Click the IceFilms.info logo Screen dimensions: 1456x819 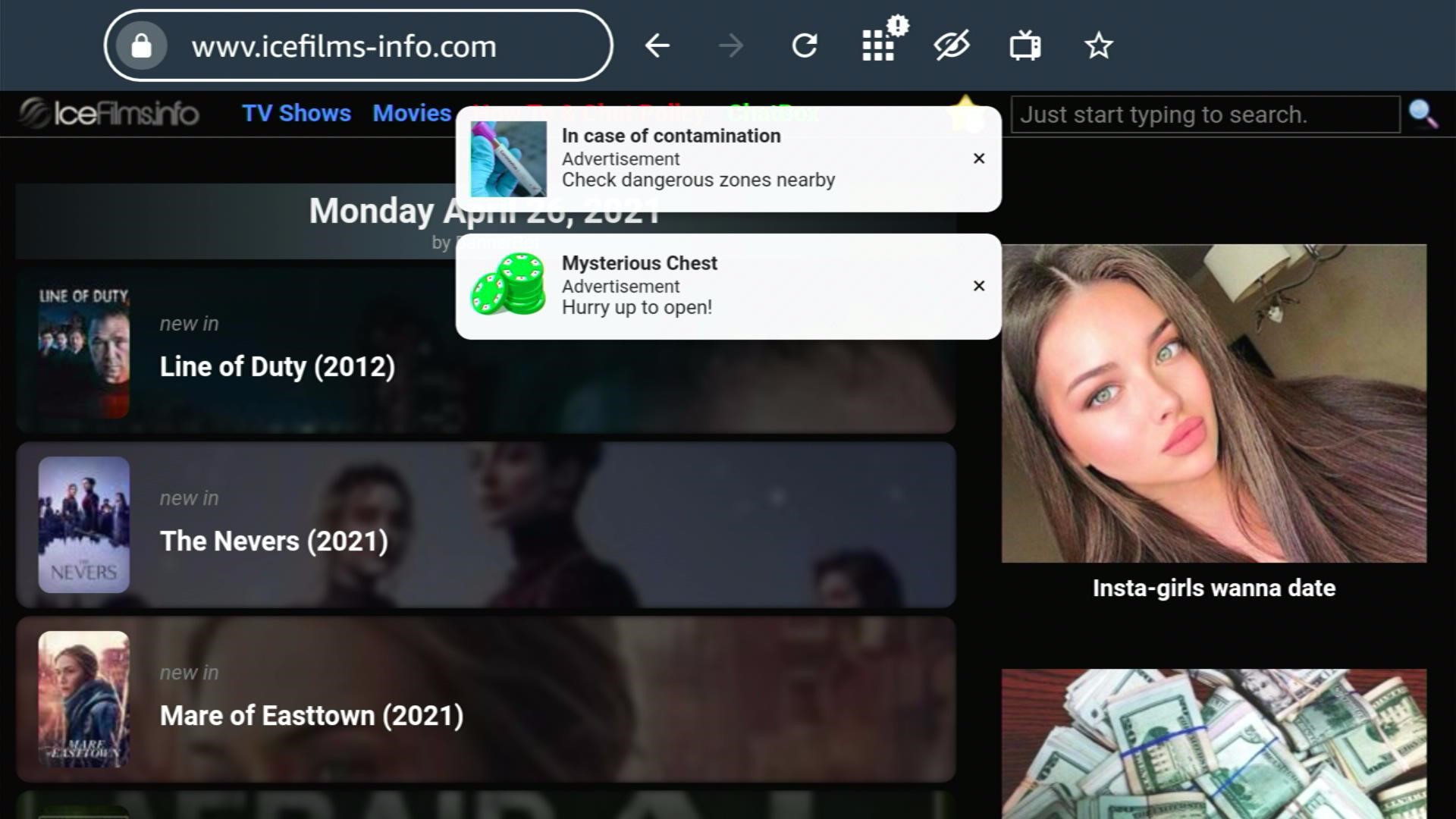pyautogui.click(x=109, y=113)
